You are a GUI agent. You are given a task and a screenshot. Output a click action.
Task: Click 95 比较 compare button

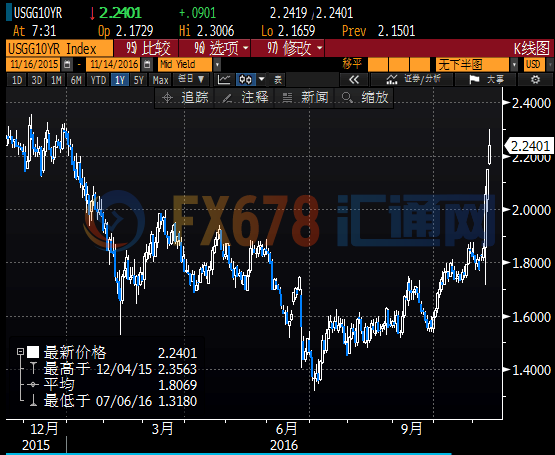146,48
